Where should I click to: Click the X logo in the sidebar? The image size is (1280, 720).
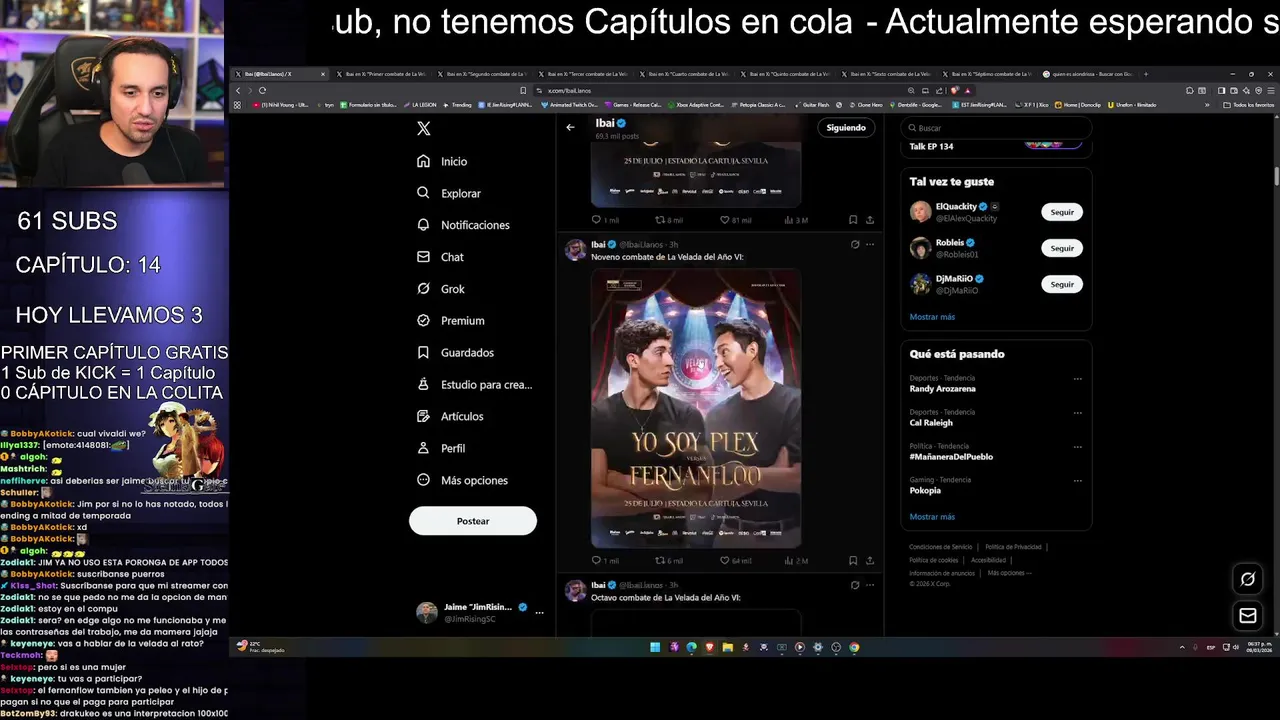point(424,129)
